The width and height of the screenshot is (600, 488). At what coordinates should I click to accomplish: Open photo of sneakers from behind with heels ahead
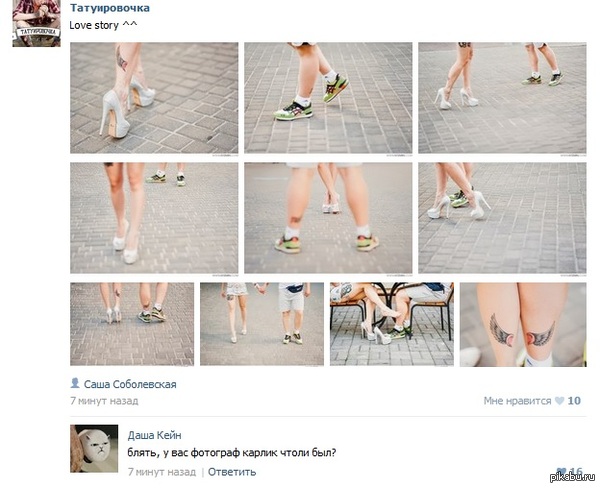(x=328, y=218)
